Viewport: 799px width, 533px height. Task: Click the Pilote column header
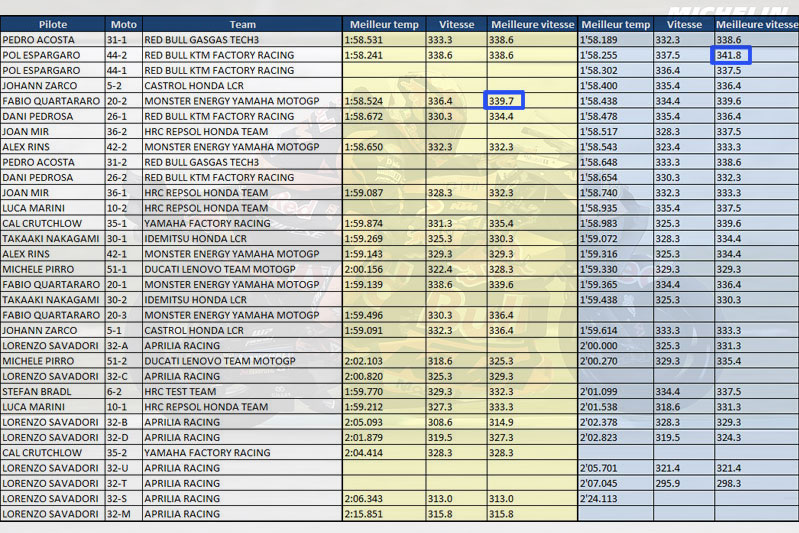click(51, 24)
